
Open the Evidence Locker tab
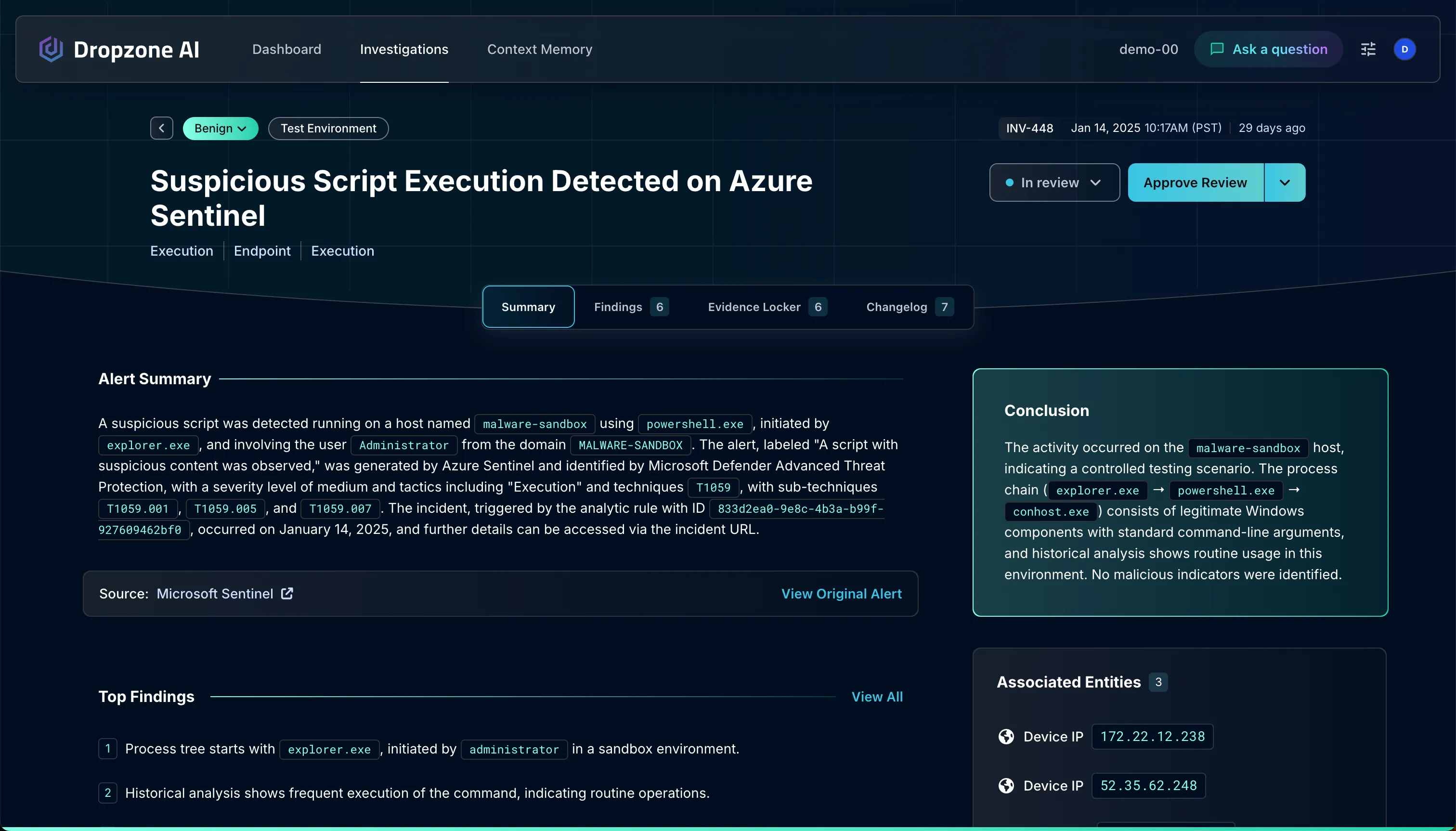767,307
